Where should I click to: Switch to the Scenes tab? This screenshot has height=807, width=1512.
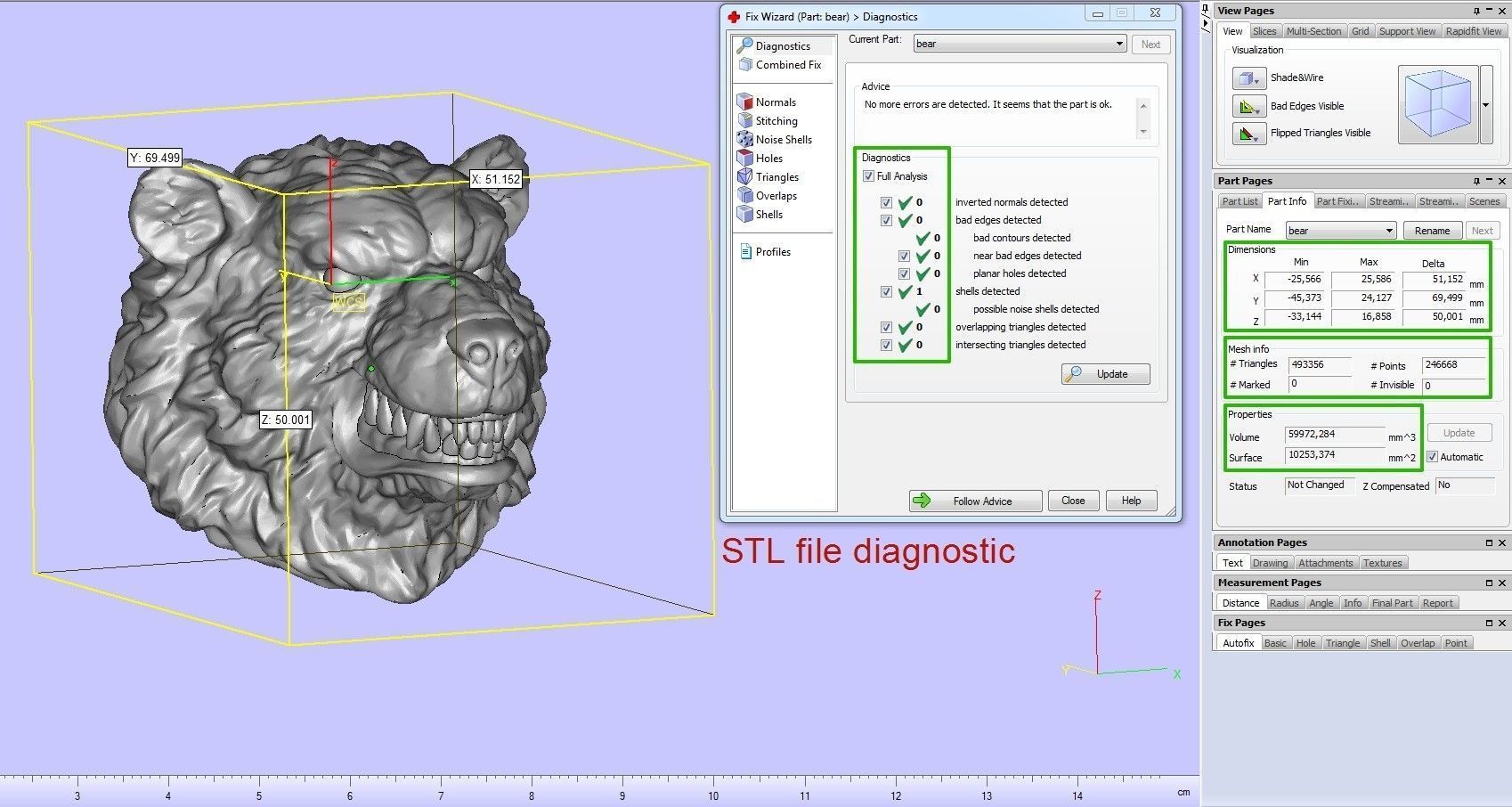[1484, 201]
